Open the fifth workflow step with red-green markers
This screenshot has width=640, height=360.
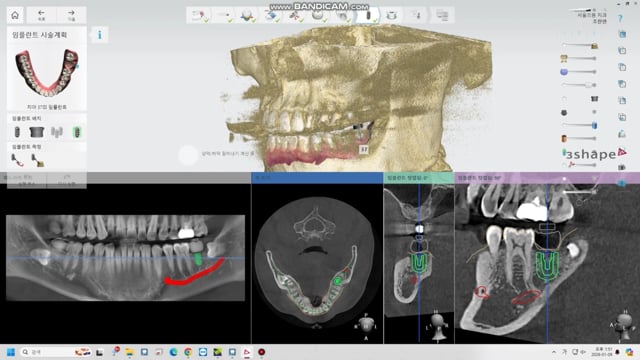point(294,16)
